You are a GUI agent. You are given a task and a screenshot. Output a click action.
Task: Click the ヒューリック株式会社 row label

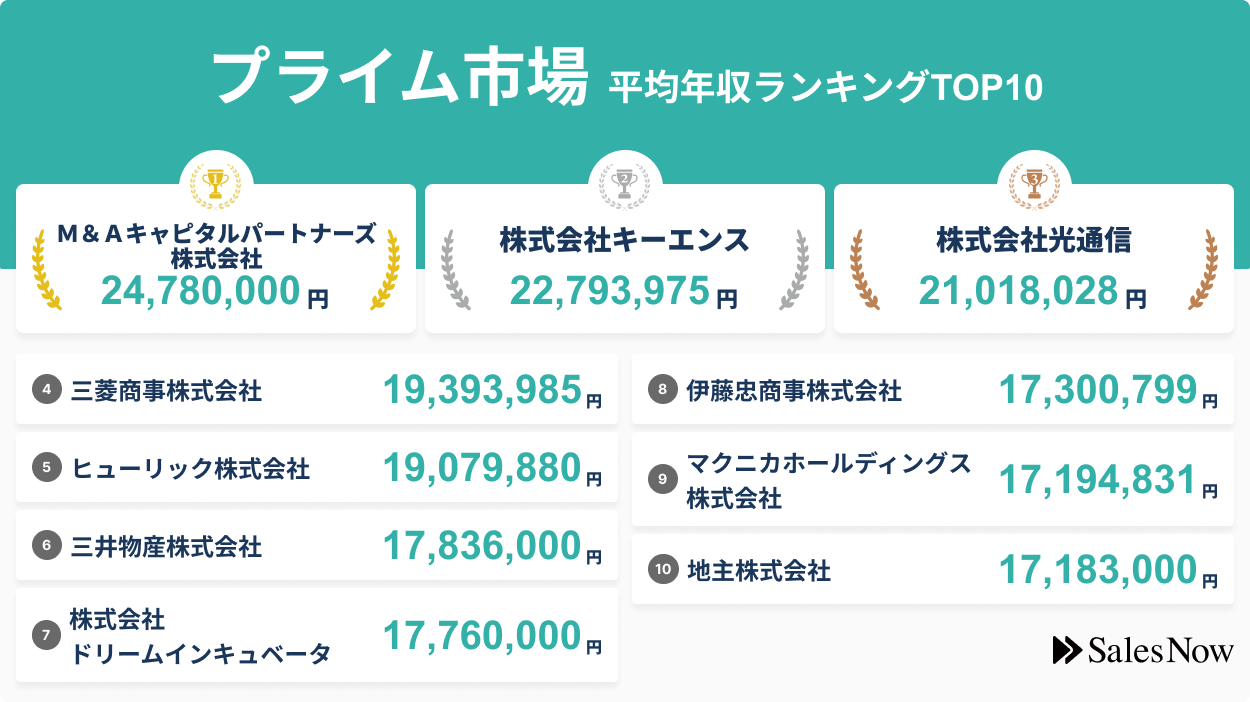191,469
